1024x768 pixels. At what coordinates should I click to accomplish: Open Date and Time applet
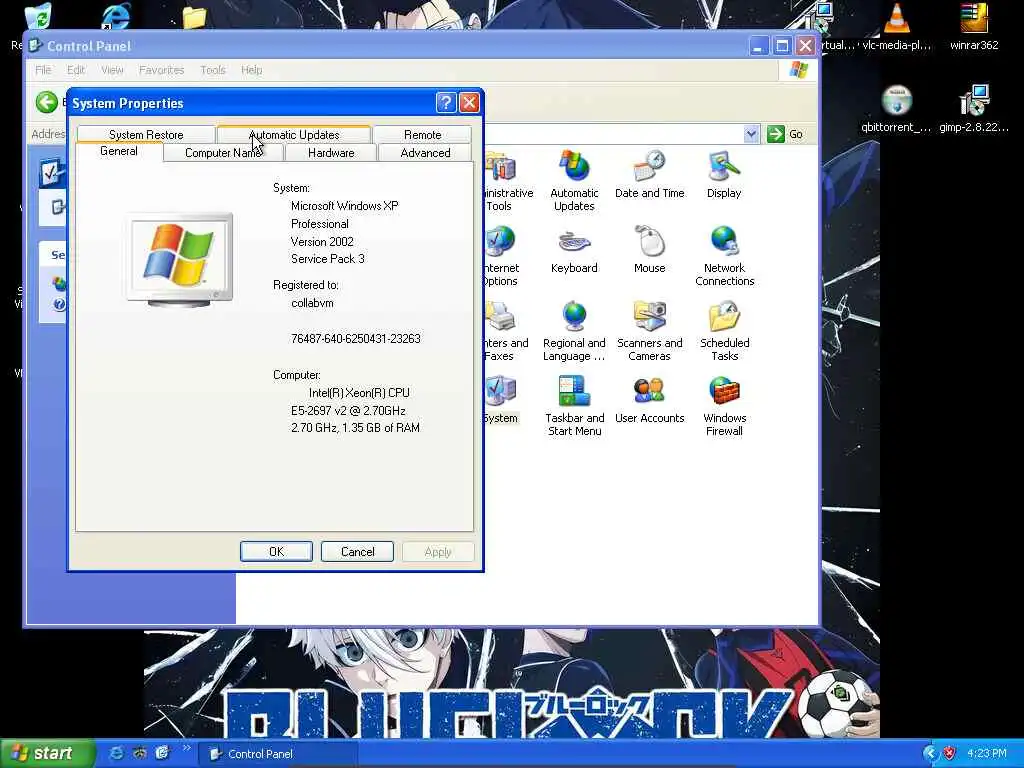pos(649,174)
